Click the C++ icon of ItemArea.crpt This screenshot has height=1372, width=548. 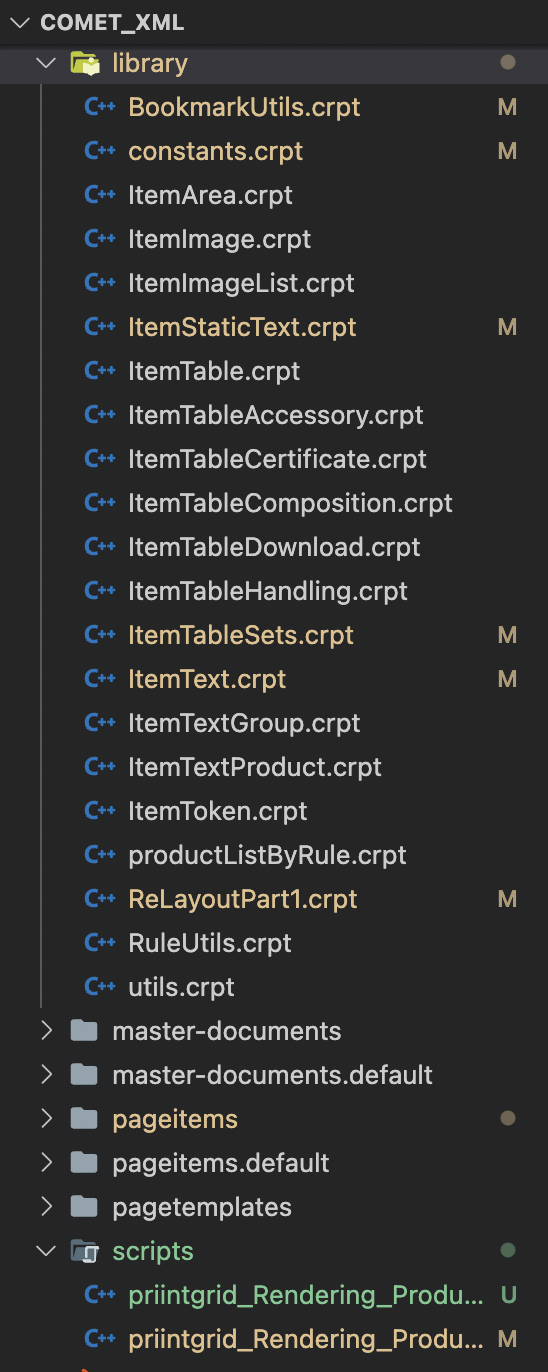point(100,195)
